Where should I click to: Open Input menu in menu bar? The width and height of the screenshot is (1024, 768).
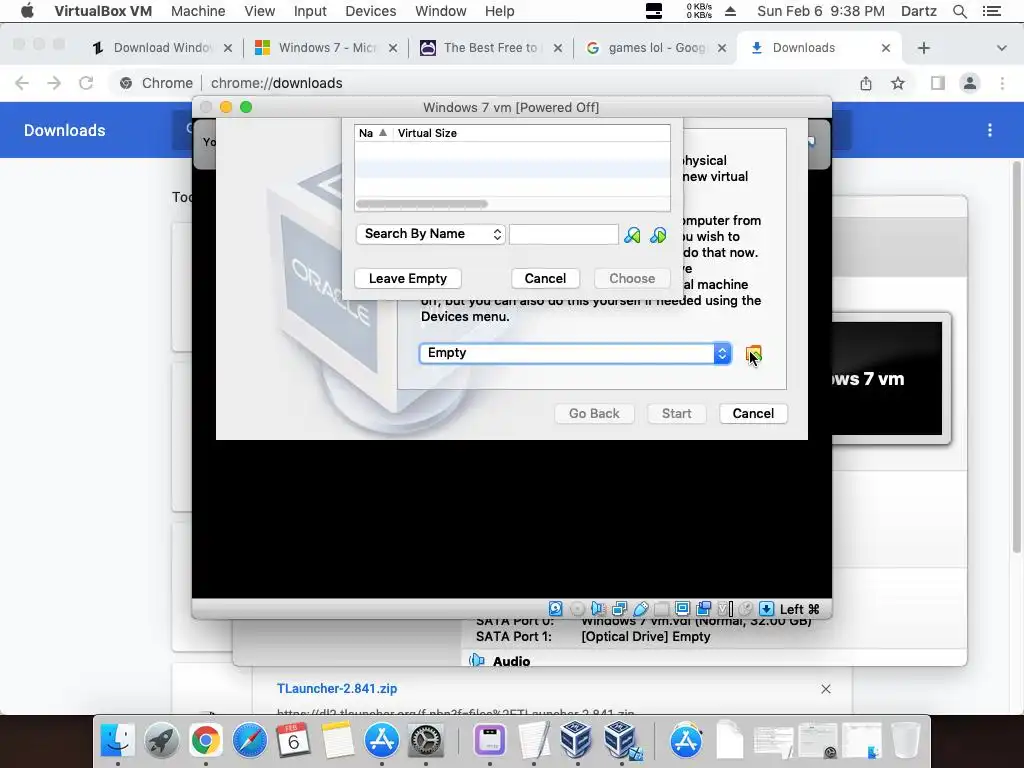310,11
